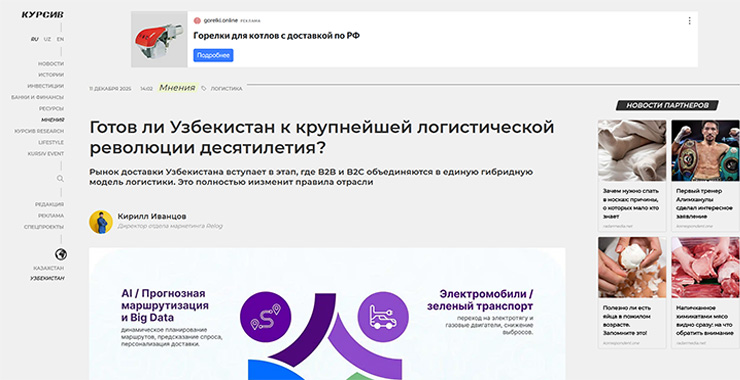Open ad headline about Горелки для котлов
This screenshot has height=380, width=740.
(x=277, y=35)
